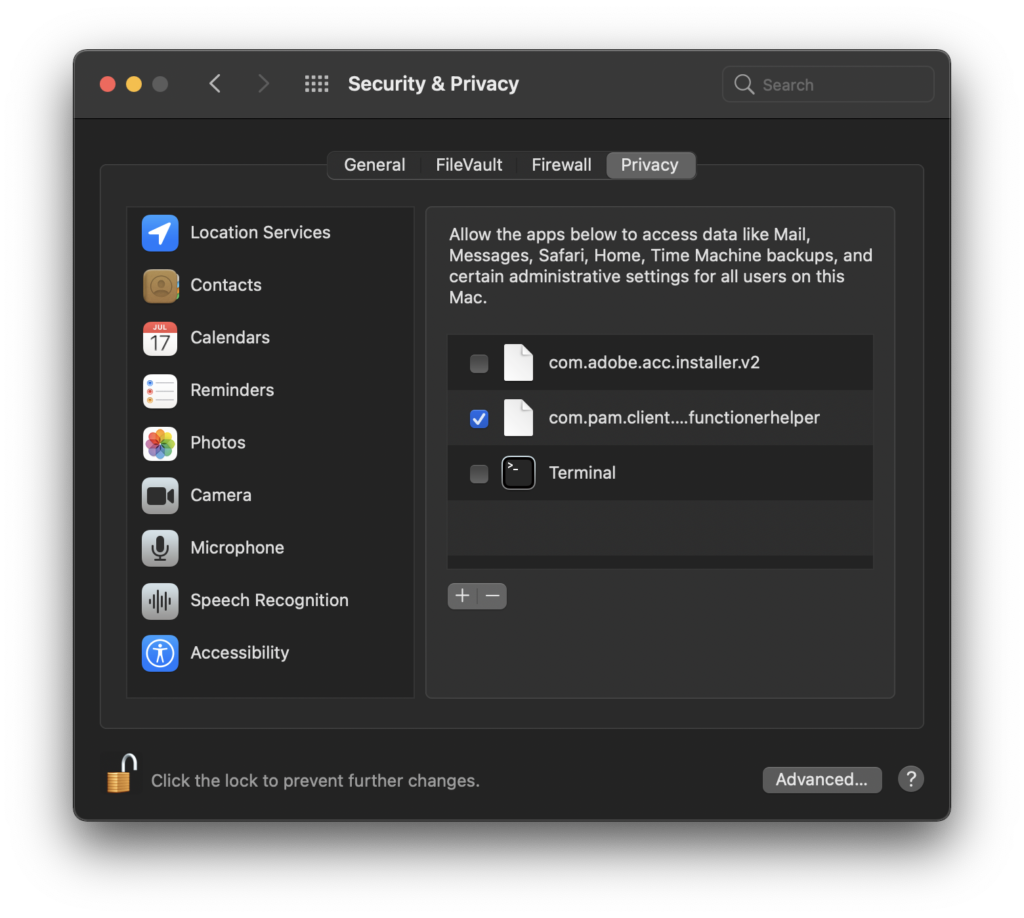Select Location Services in the sidebar
This screenshot has height=918, width=1024.
260,232
